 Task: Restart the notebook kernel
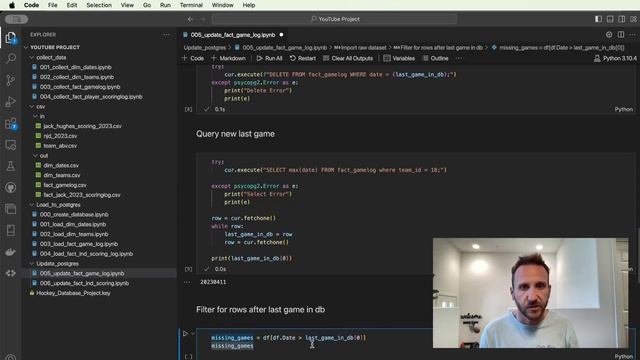[303, 58]
